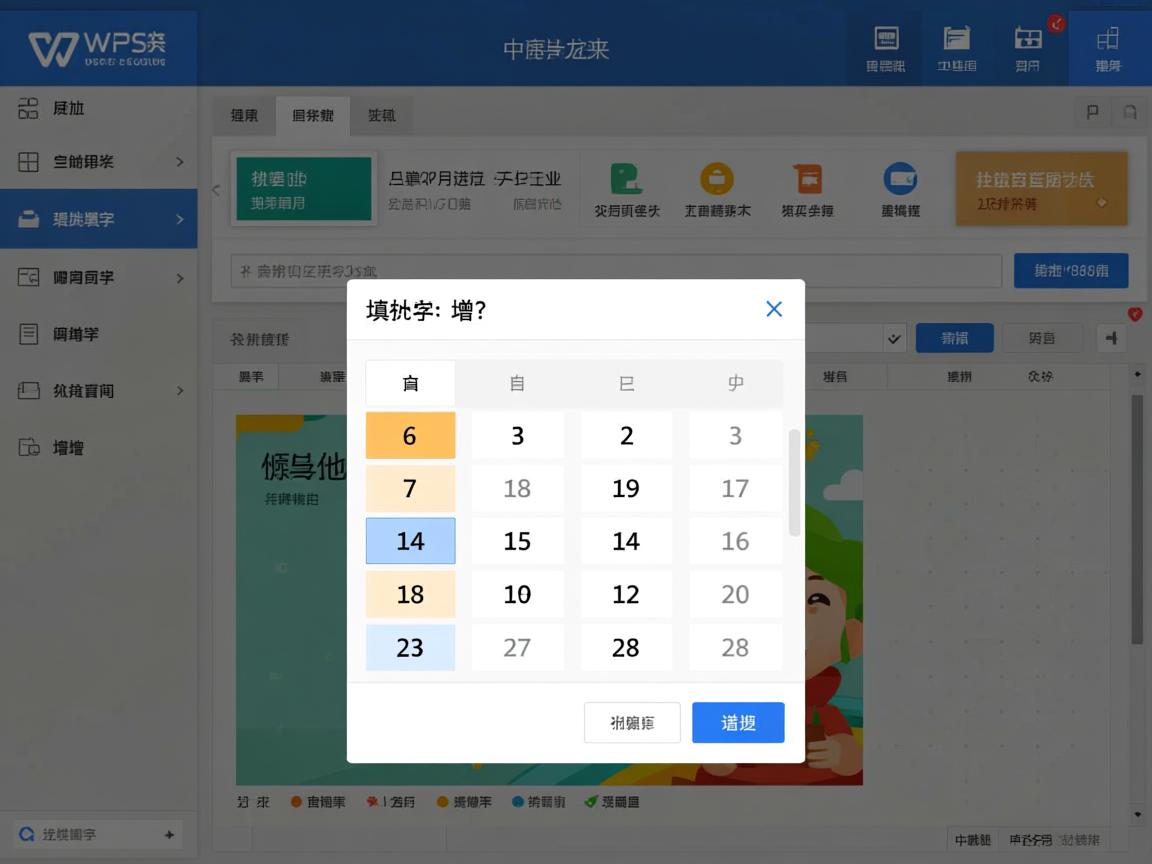Select the grid icon in the header
The height and width of the screenshot is (864, 1152).
1027,46
